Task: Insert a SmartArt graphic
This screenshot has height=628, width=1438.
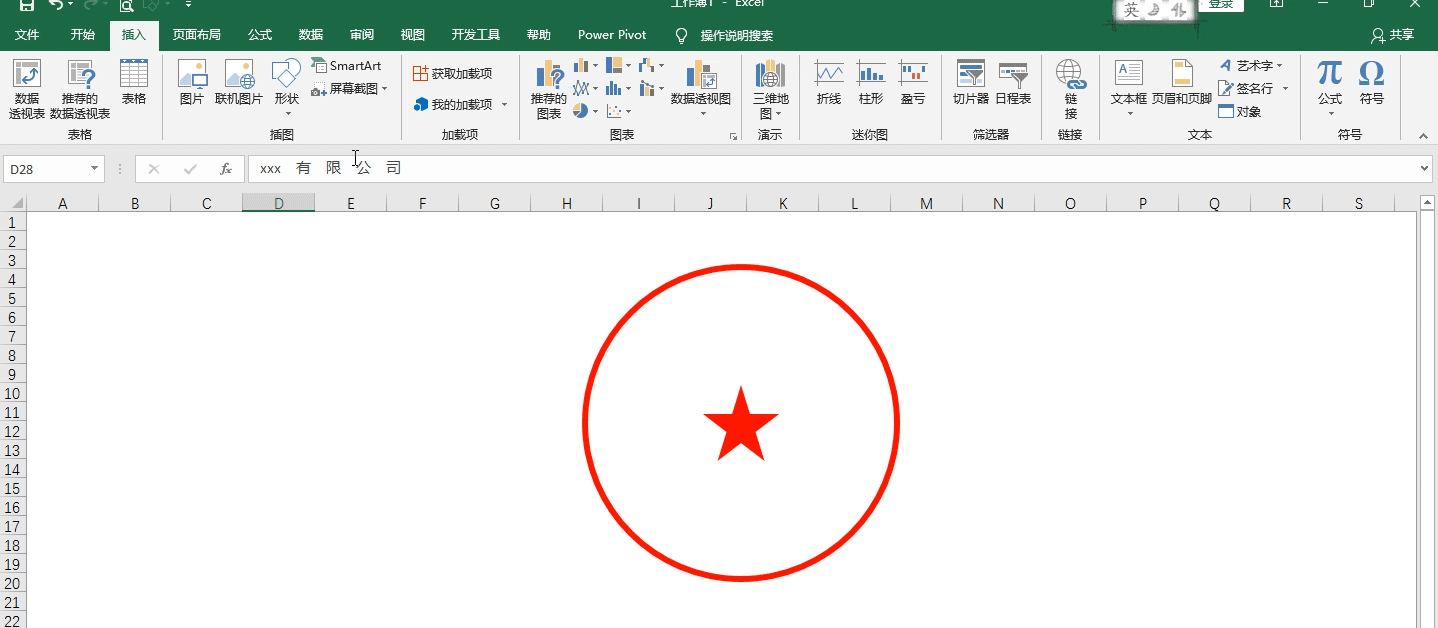Action: 346,65
